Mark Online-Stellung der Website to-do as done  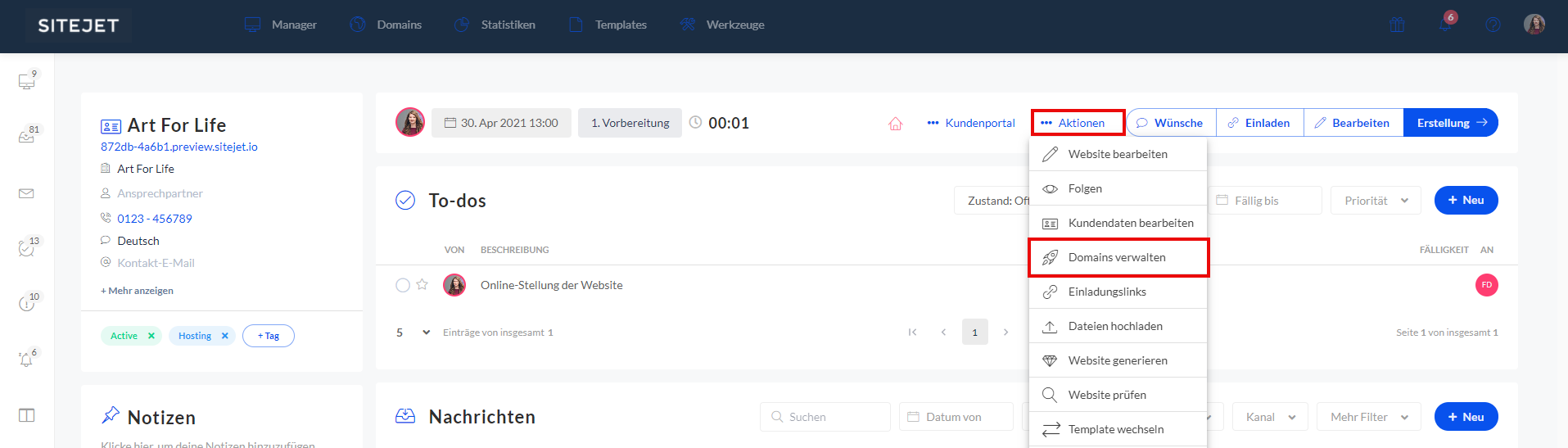tap(403, 285)
